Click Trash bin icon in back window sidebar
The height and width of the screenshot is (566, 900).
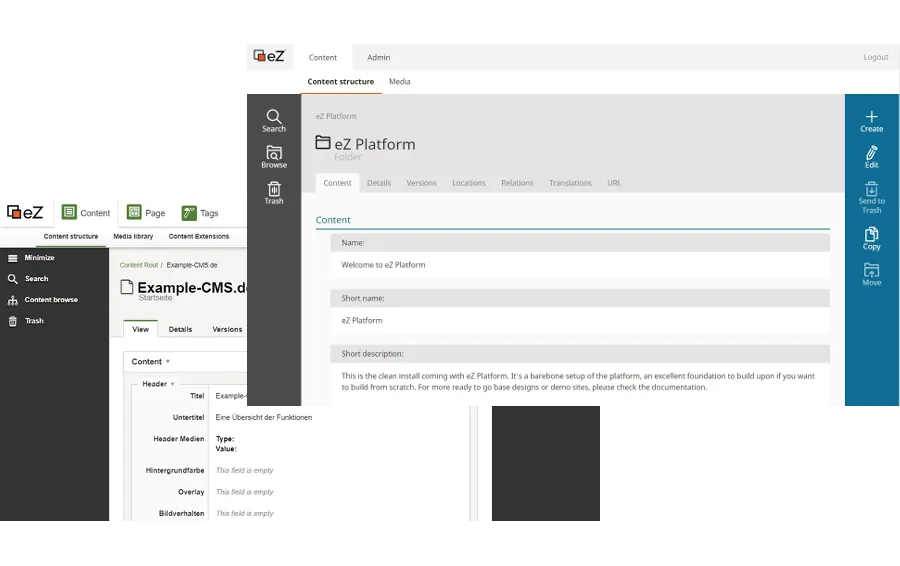[13, 321]
